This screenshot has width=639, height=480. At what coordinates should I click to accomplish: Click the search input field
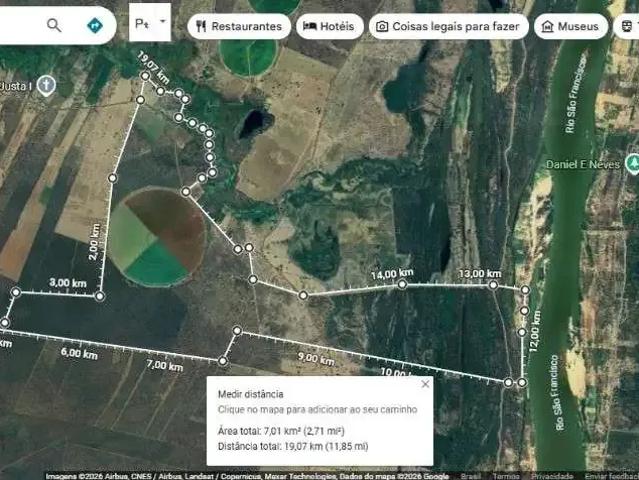coord(20,25)
